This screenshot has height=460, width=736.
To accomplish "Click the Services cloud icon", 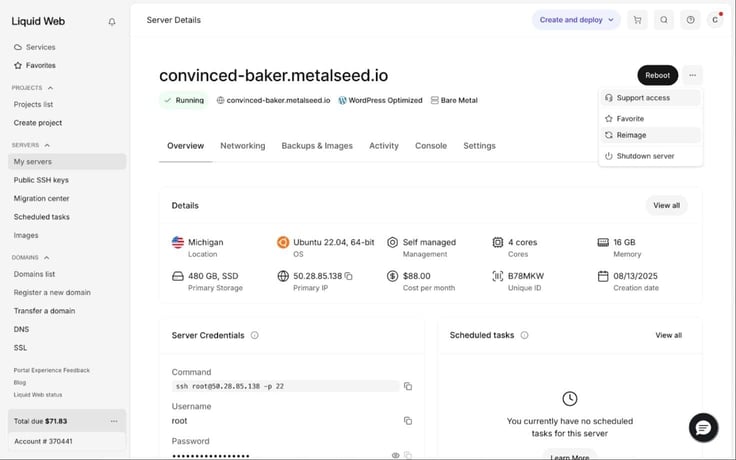I will 18,47.
